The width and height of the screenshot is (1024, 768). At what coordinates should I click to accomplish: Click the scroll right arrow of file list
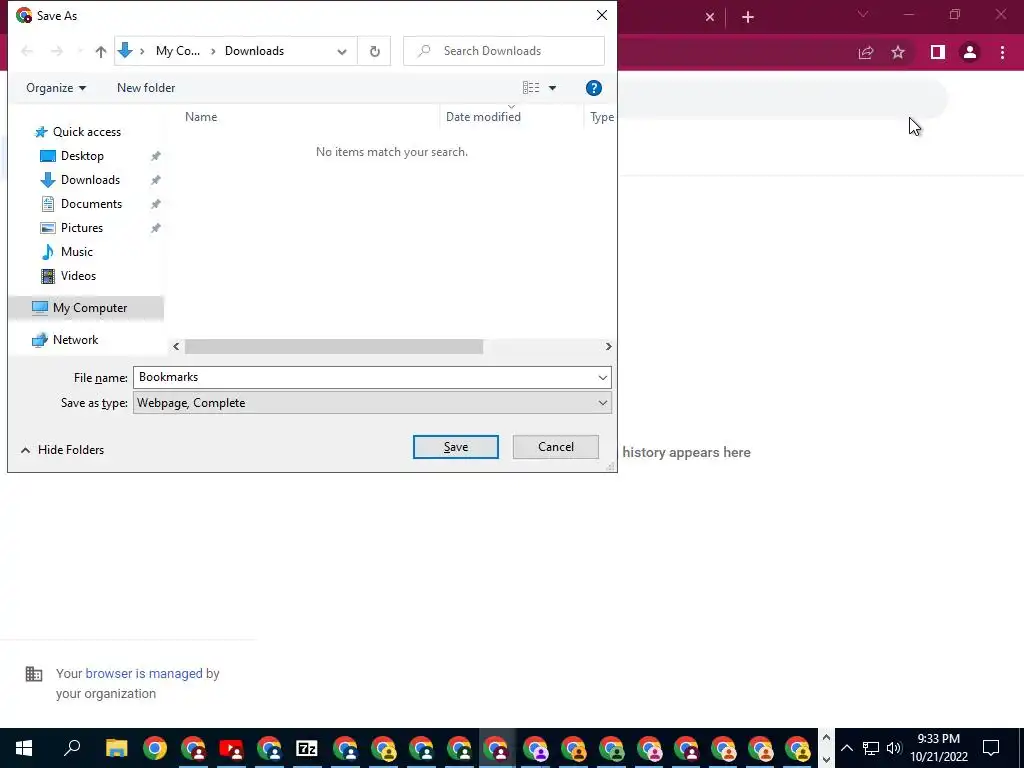[x=608, y=347]
